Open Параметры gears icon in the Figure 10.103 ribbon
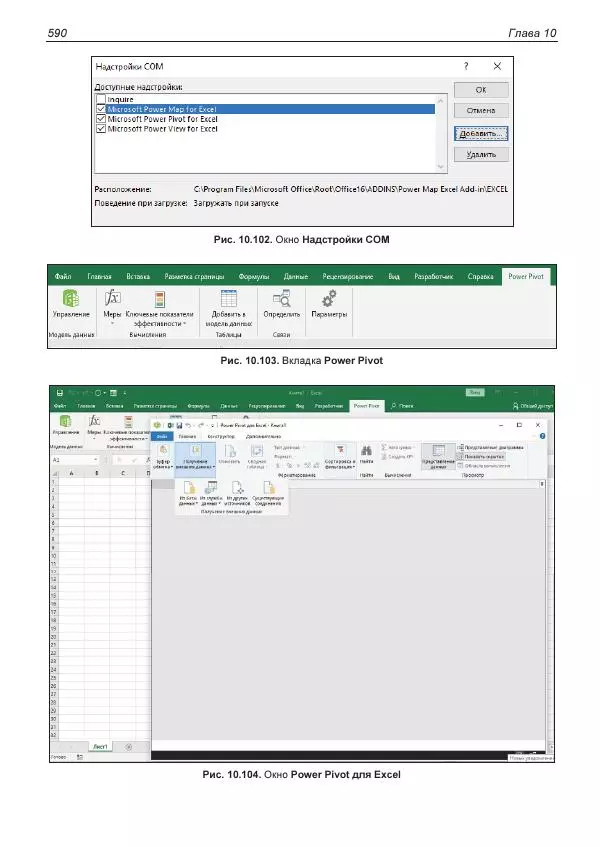The image size is (600, 847). [x=329, y=298]
